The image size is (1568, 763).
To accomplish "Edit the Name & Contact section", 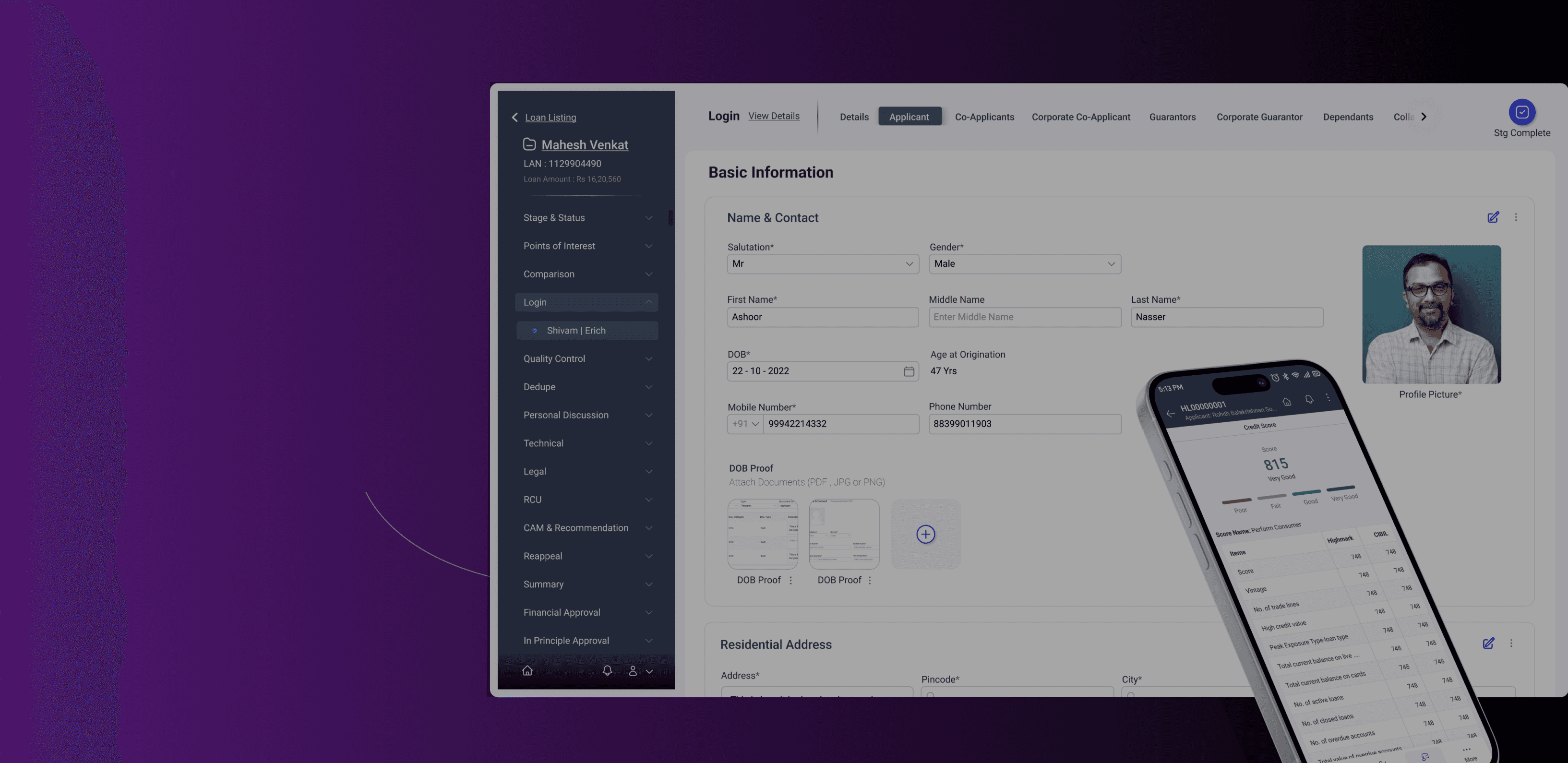I will [1493, 217].
